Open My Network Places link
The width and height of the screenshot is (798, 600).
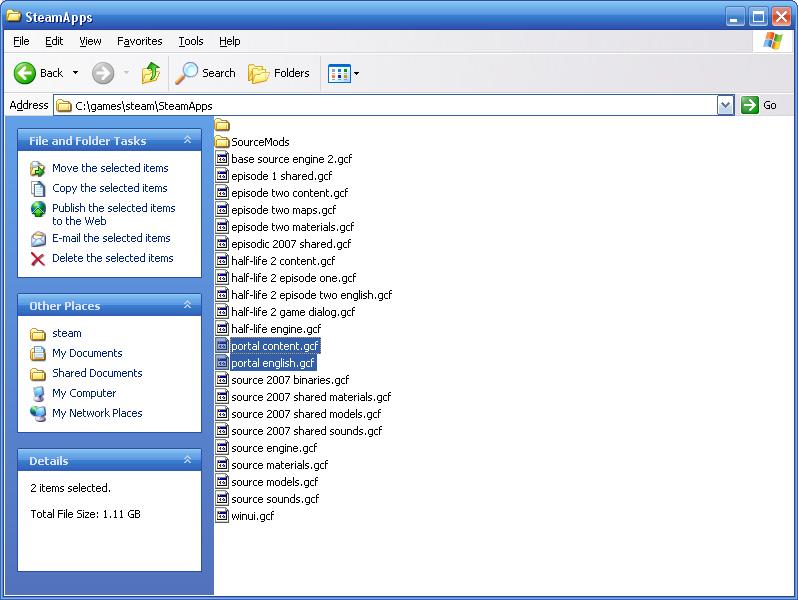point(97,413)
